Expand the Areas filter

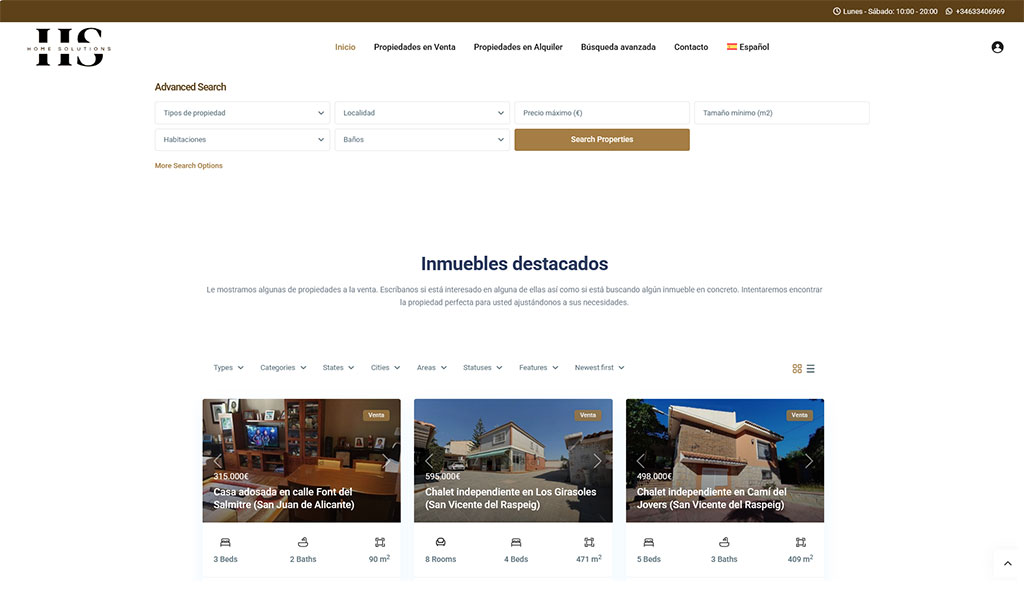432,368
